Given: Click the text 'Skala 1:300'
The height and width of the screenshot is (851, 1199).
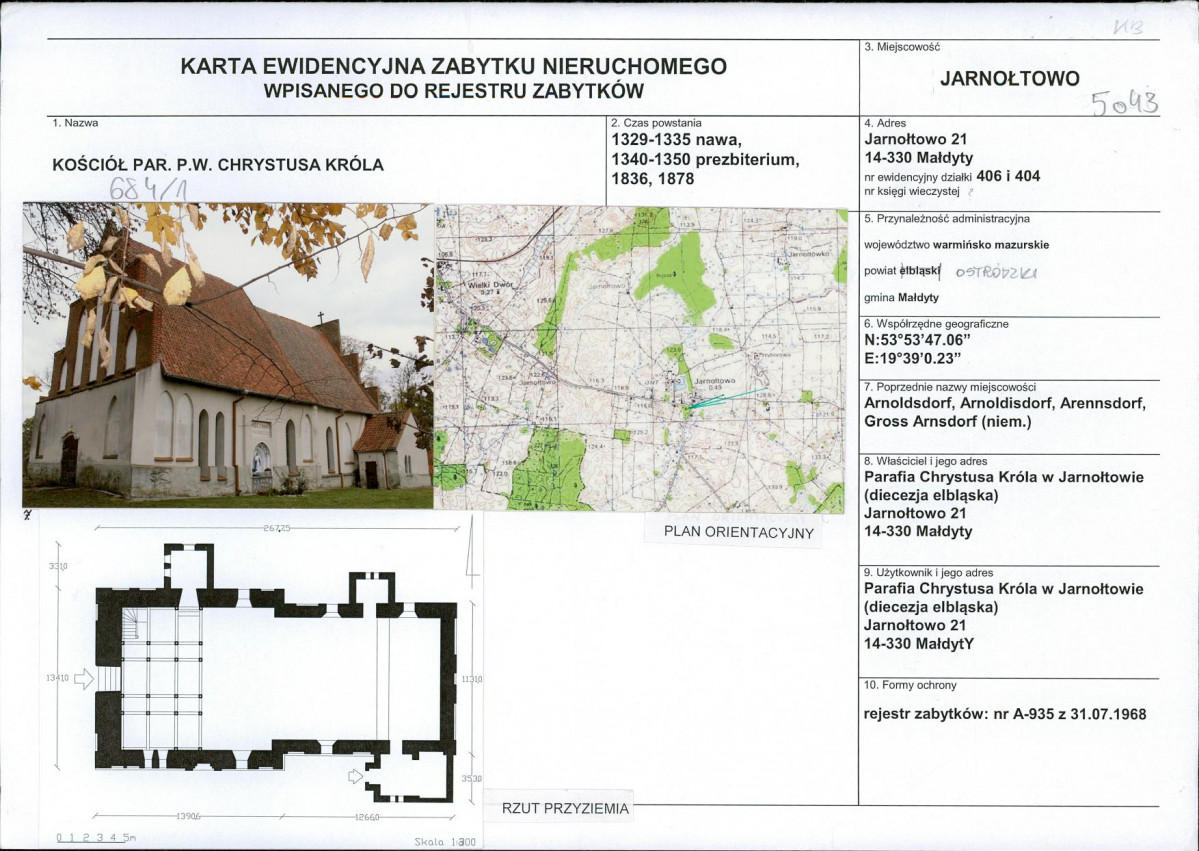Looking at the screenshot, I should (445, 842).
